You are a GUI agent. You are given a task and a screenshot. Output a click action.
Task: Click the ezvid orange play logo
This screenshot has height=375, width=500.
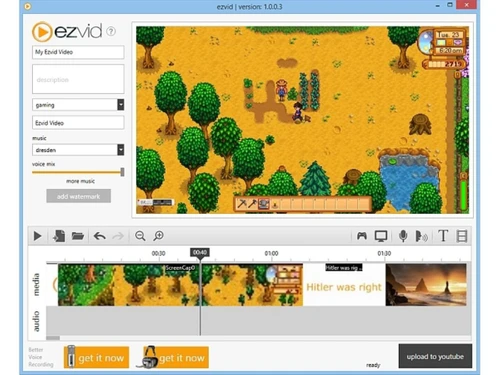tap(42, 32)
